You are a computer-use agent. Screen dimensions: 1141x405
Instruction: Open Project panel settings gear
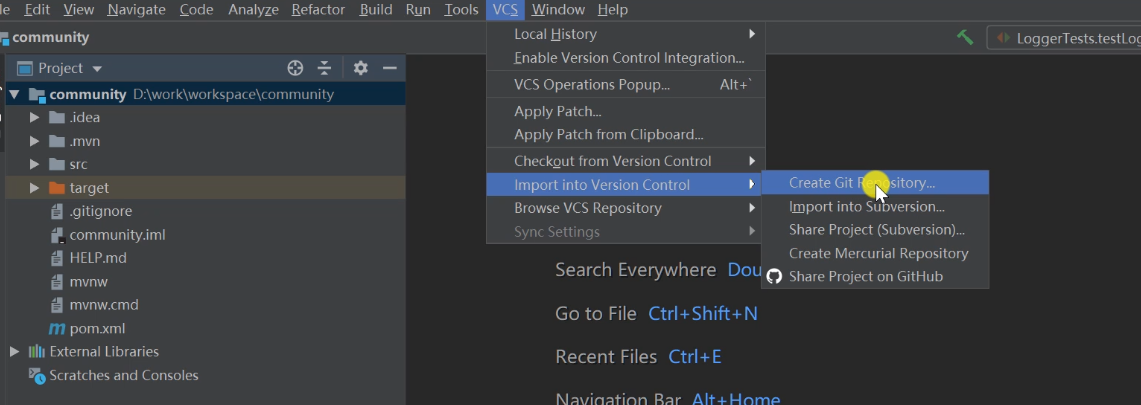[x=361, y=68]
